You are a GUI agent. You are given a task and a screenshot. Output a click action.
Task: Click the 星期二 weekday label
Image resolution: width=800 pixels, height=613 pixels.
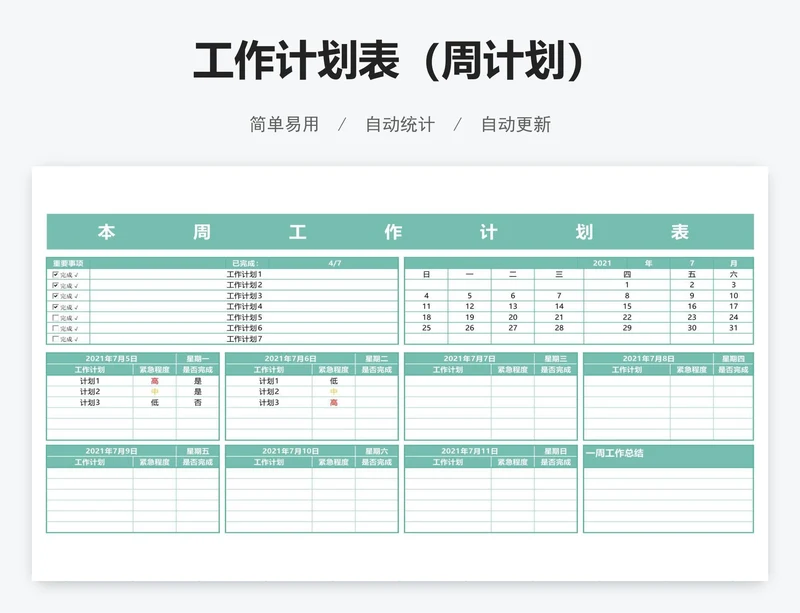[377, 359]
